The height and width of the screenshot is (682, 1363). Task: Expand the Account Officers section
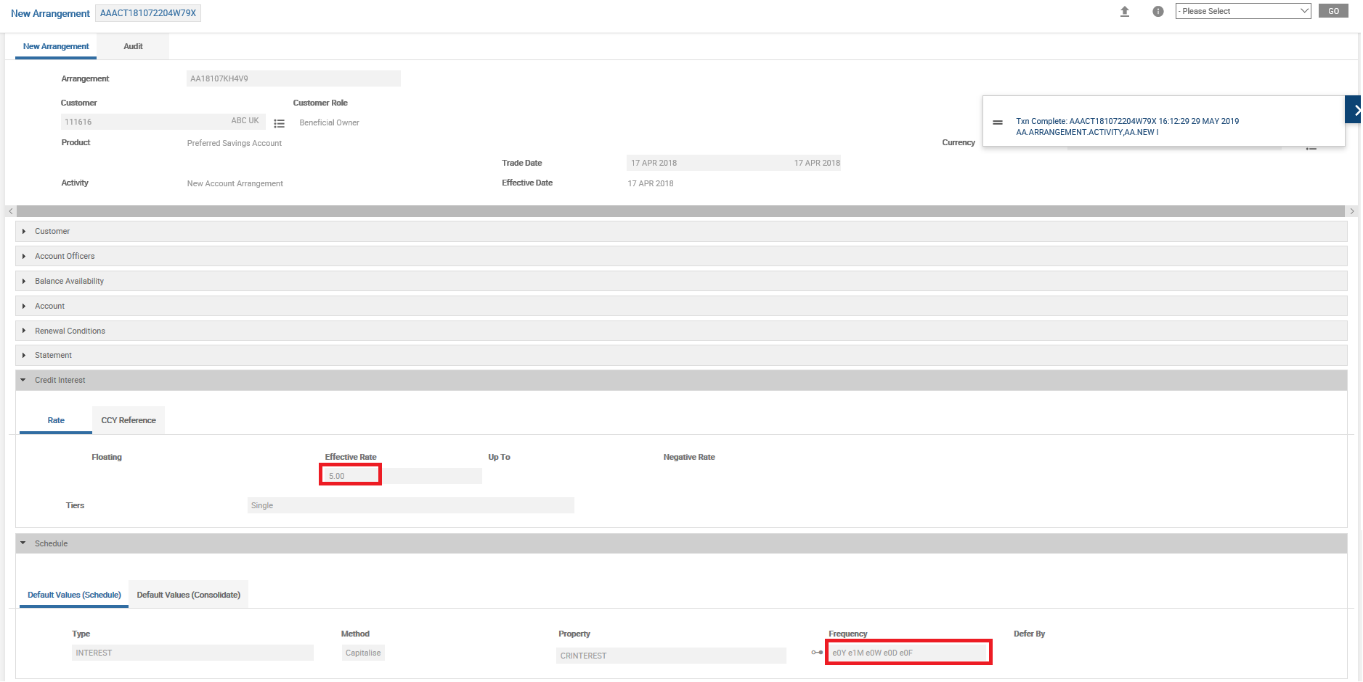(64, 256)
